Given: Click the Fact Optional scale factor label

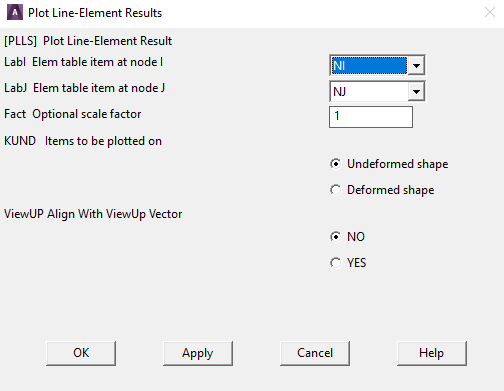Looking at the screenshot, I should point(73,114).
